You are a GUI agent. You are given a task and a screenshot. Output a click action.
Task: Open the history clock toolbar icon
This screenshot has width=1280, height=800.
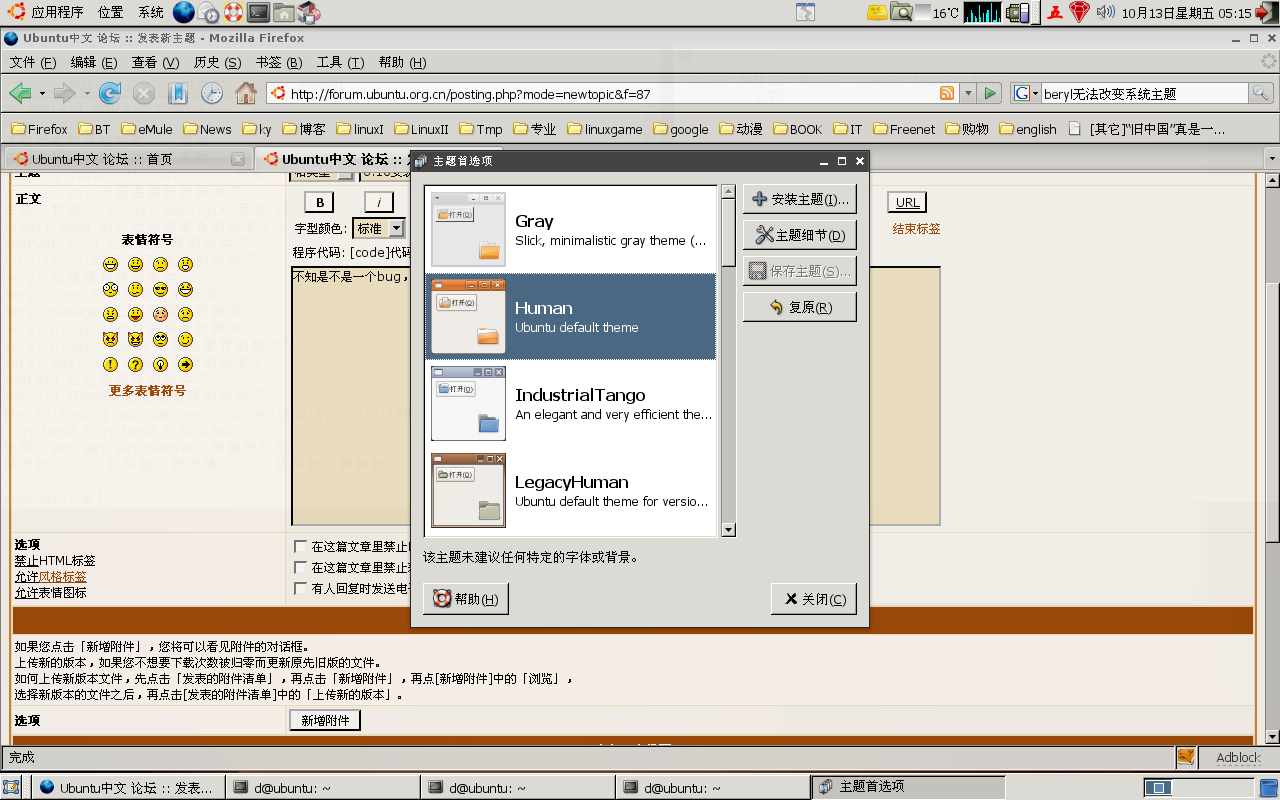click(x=212, y=93)
